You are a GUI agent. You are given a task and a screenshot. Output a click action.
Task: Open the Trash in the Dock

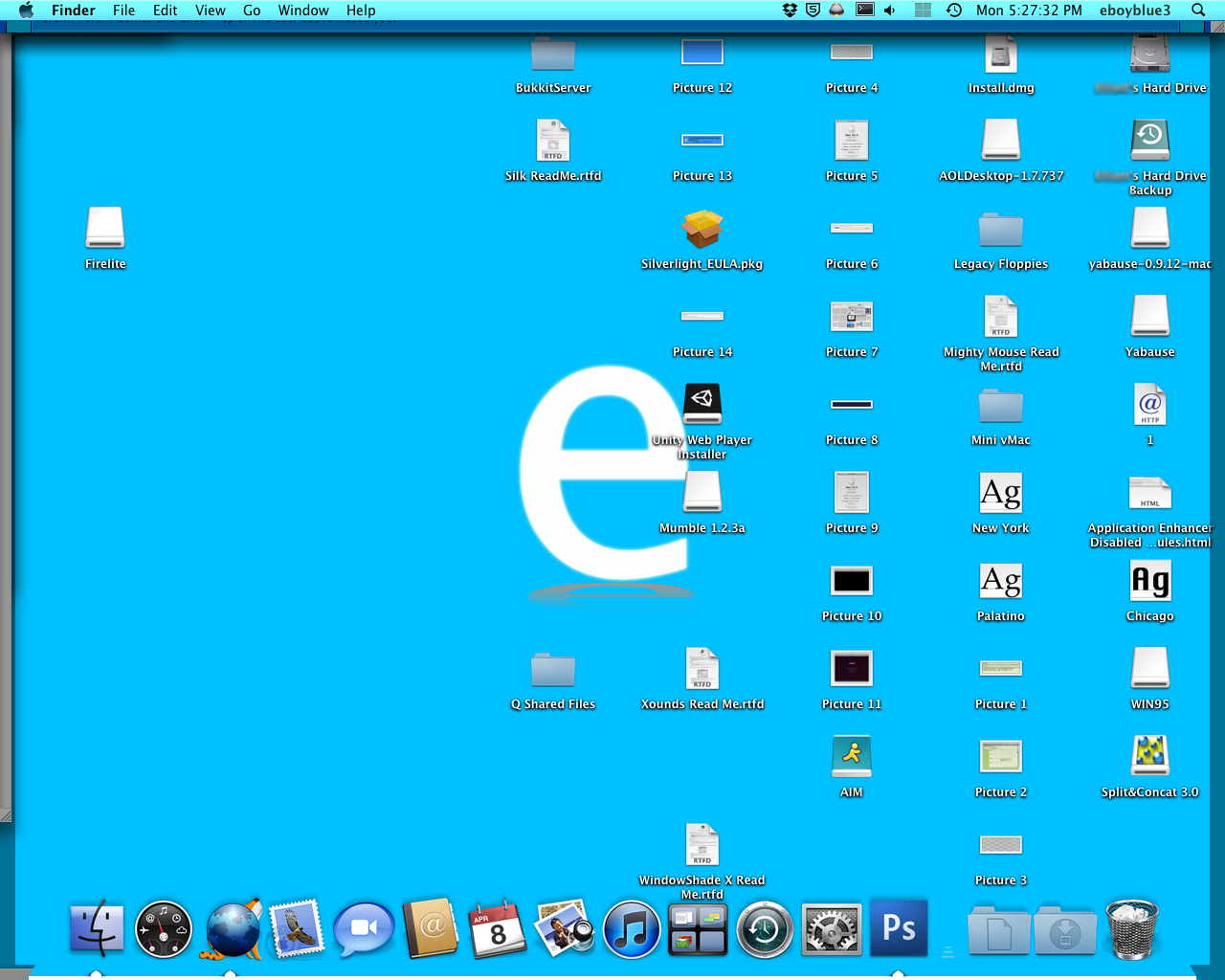pyautogui.click(x=1132, y=928)
